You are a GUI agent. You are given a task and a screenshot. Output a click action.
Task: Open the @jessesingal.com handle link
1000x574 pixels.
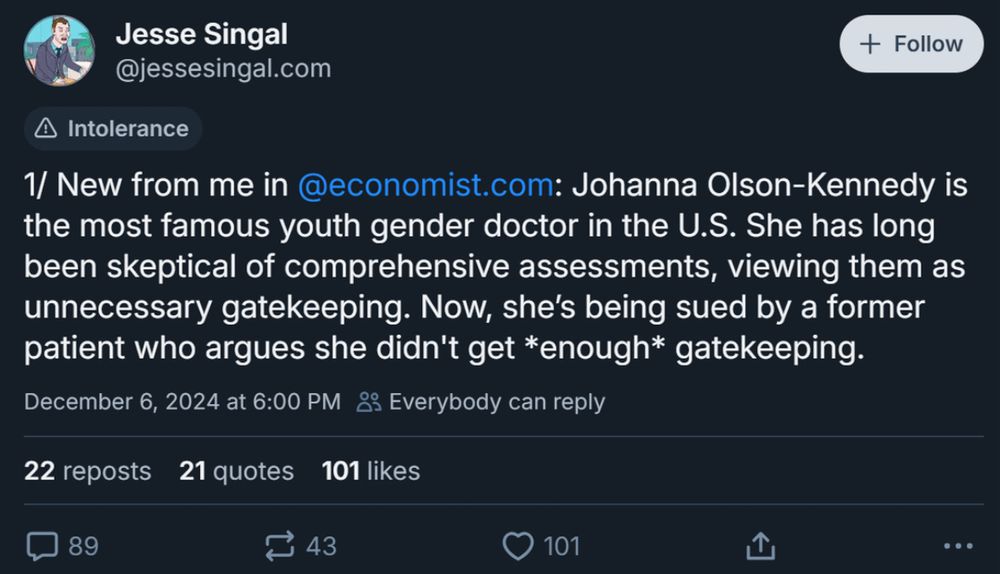click(x=223, y=68)
